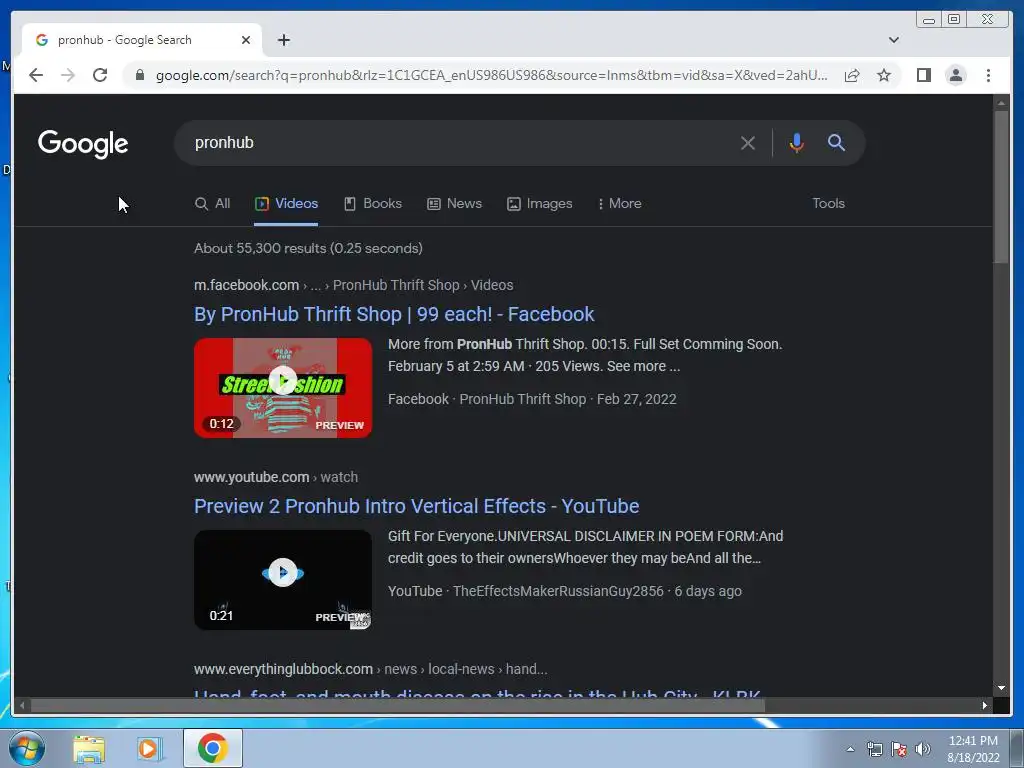Viewport: 1024px width, 768px height.
Task: Switch to the Images tab
Action: (539, 203)
